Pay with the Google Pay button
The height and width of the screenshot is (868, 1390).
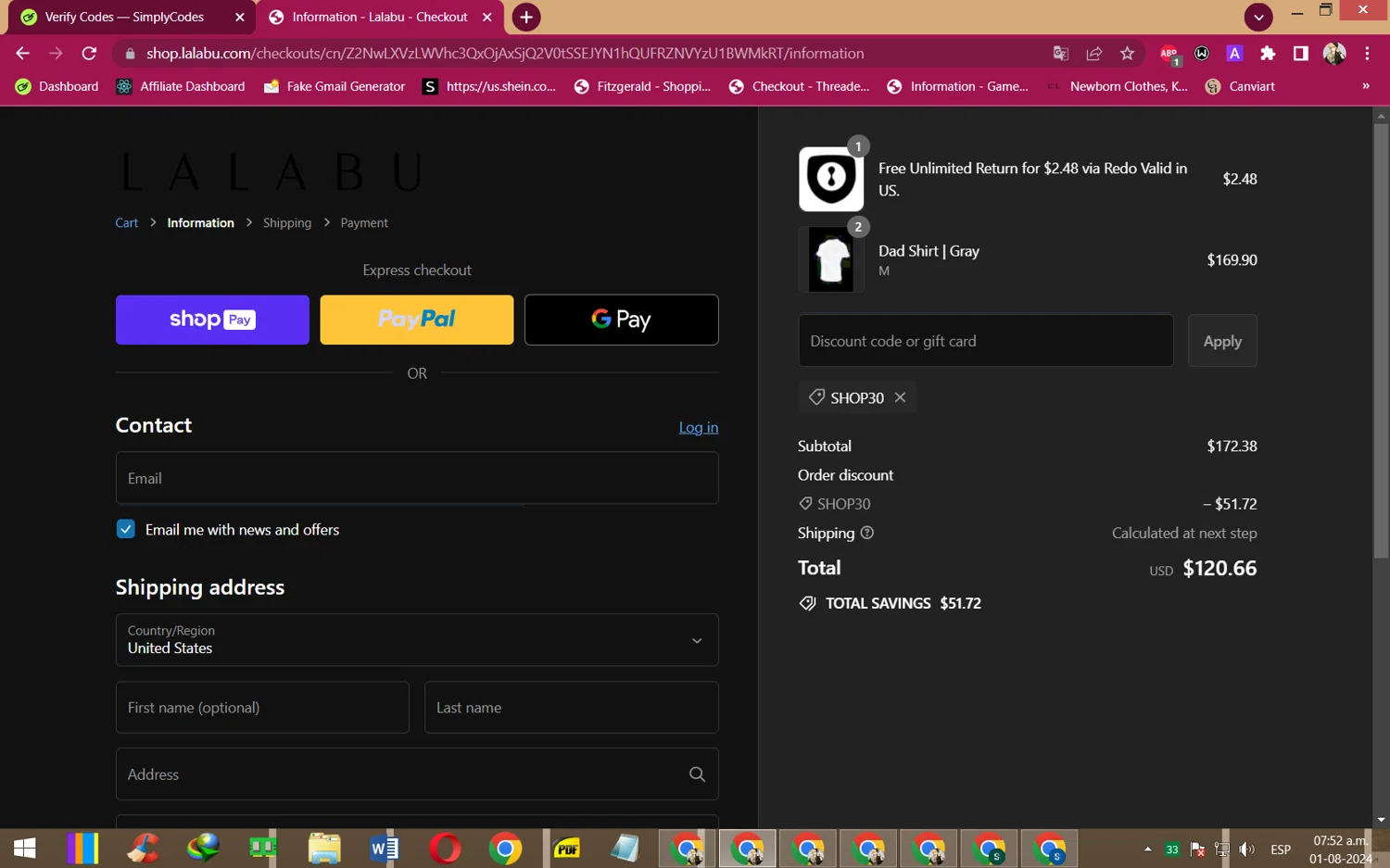point(622,320)
